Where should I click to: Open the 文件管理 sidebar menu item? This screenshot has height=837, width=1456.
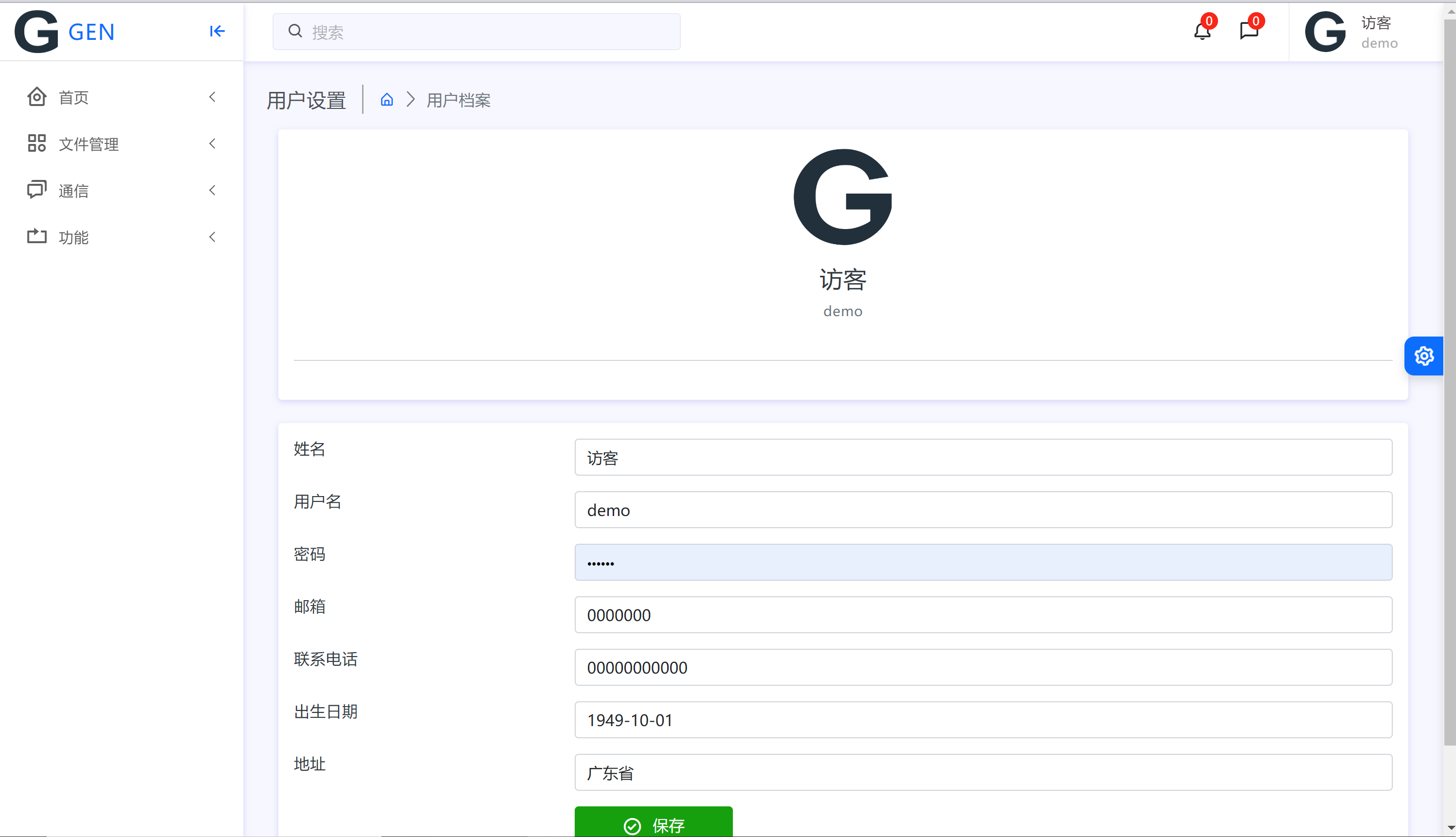click(122, 144)
